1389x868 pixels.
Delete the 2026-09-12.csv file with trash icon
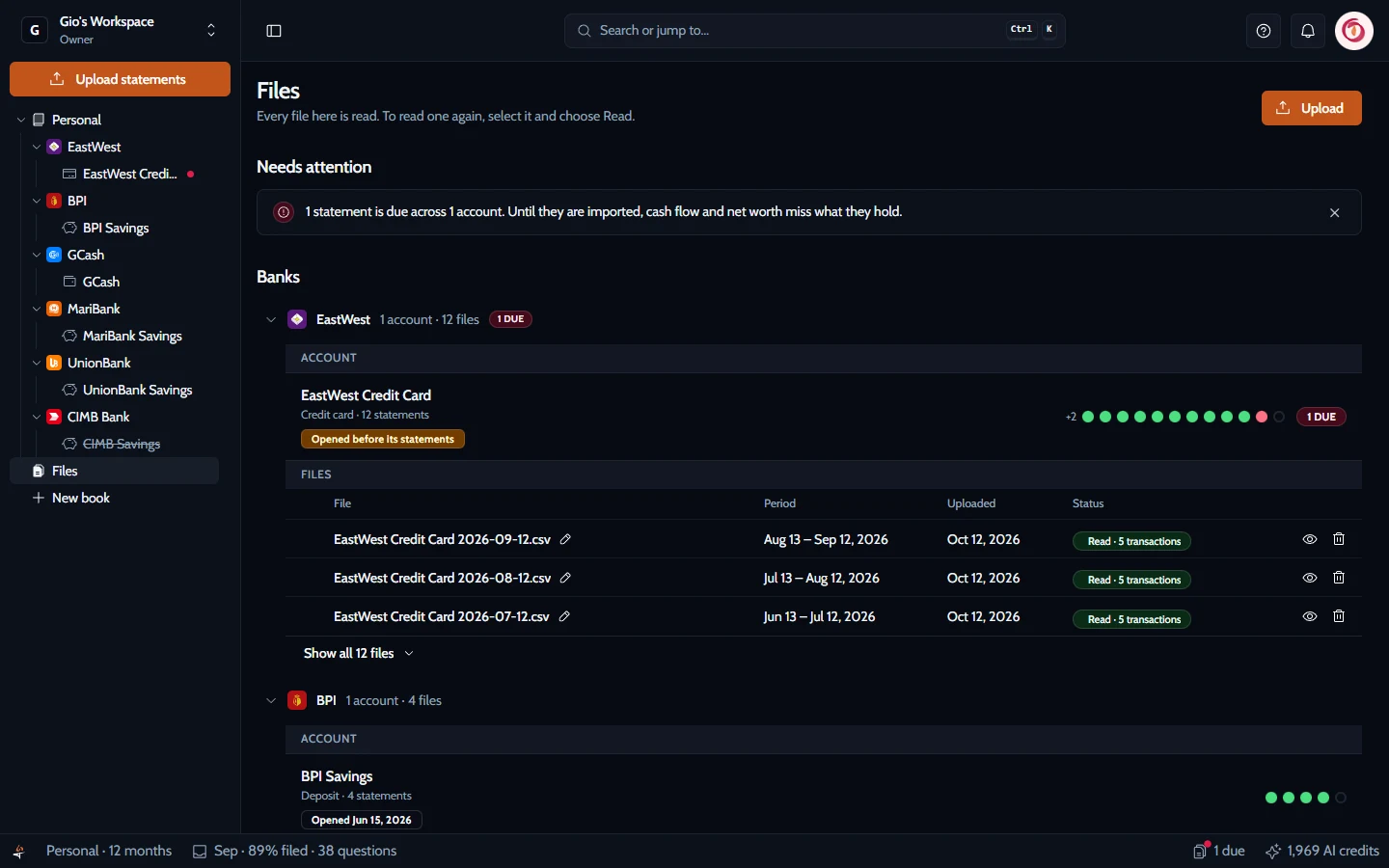click(x=1339, y=539)
